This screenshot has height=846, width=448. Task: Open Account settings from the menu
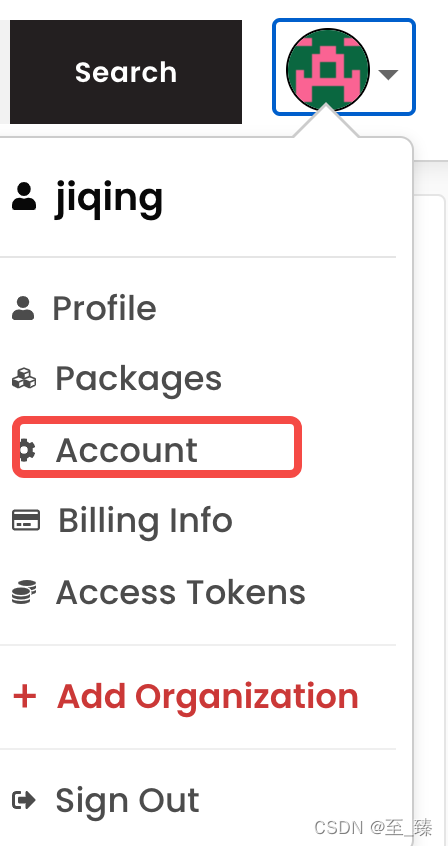[x=127, y=449]
